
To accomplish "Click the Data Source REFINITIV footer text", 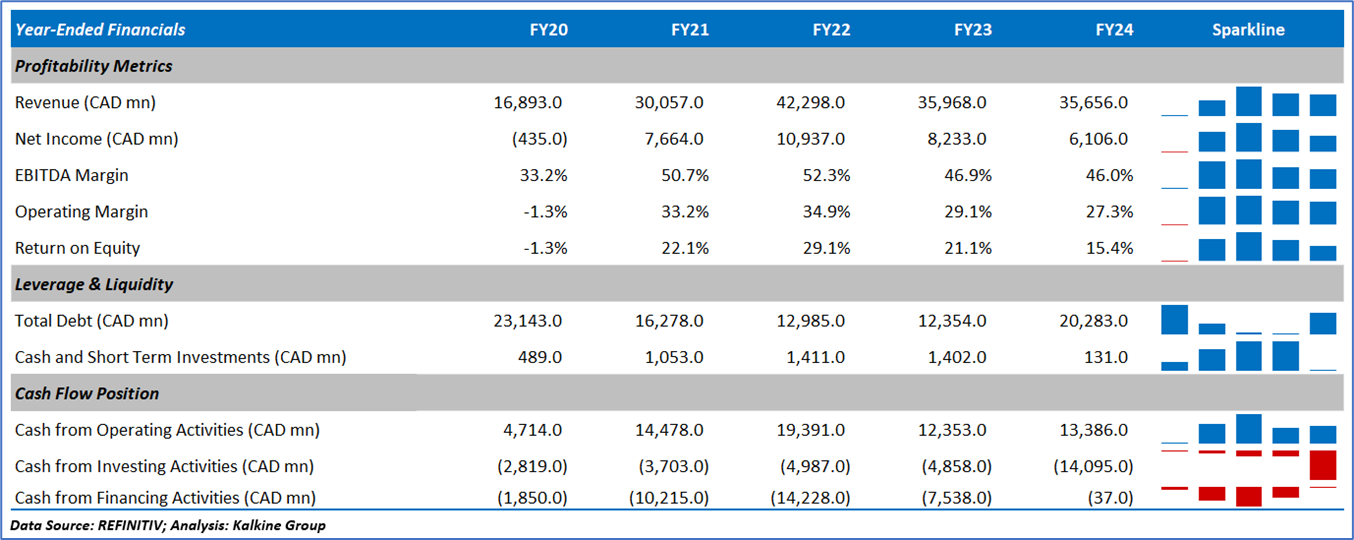I will (168, 525).
